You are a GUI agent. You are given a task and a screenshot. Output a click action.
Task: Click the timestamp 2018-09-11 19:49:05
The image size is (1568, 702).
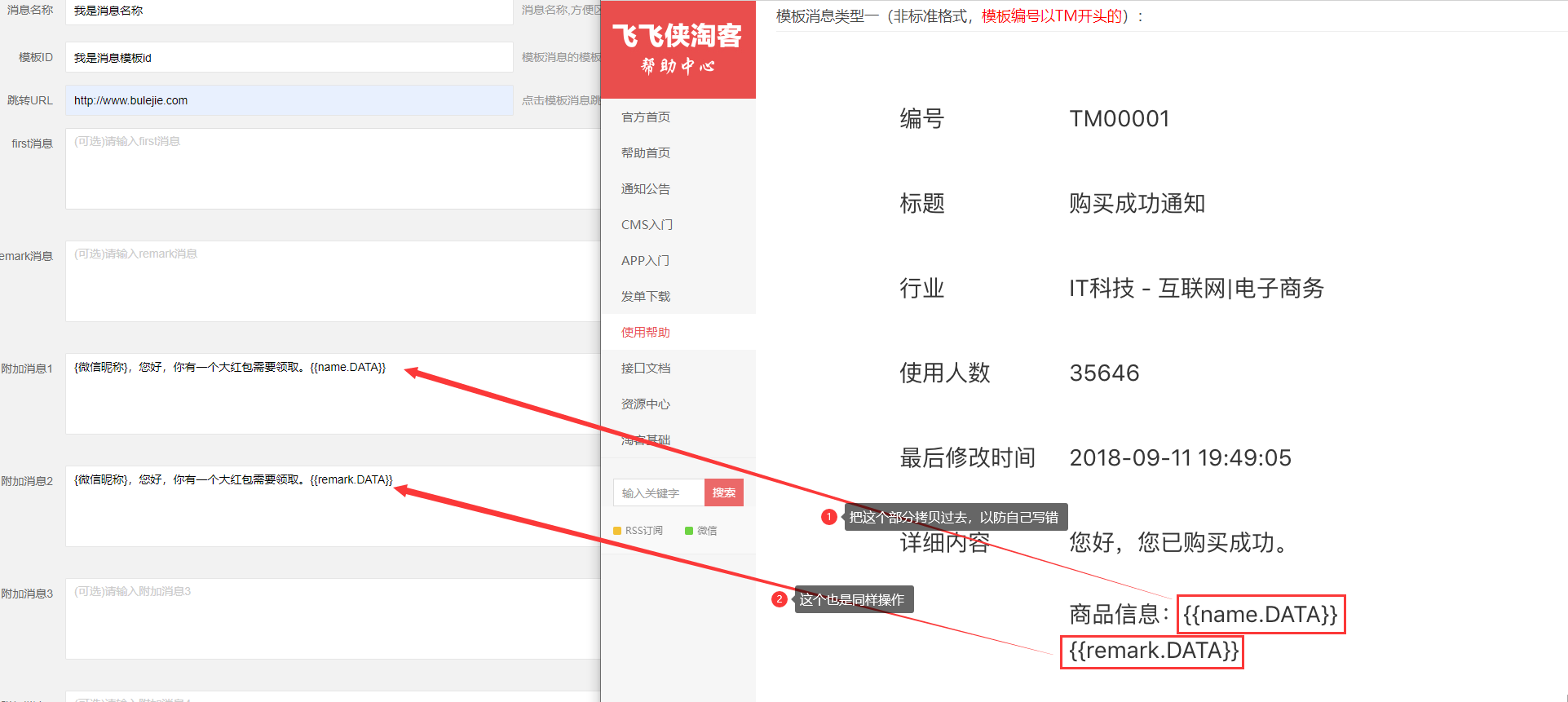click(1181, 458)
